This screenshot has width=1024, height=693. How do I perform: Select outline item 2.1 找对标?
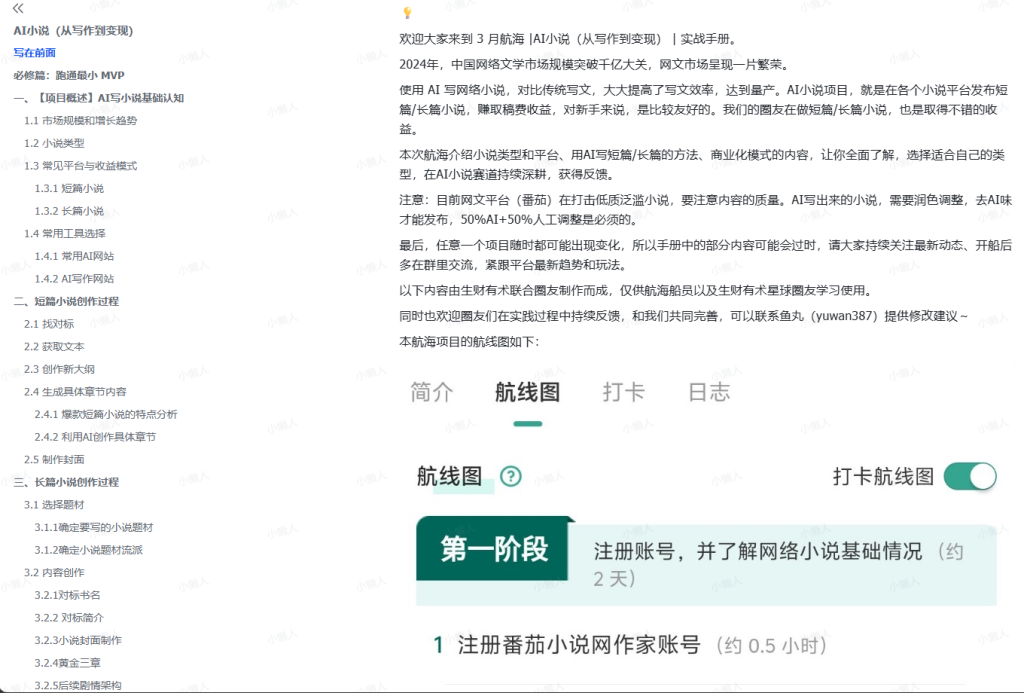click(49, 324)
